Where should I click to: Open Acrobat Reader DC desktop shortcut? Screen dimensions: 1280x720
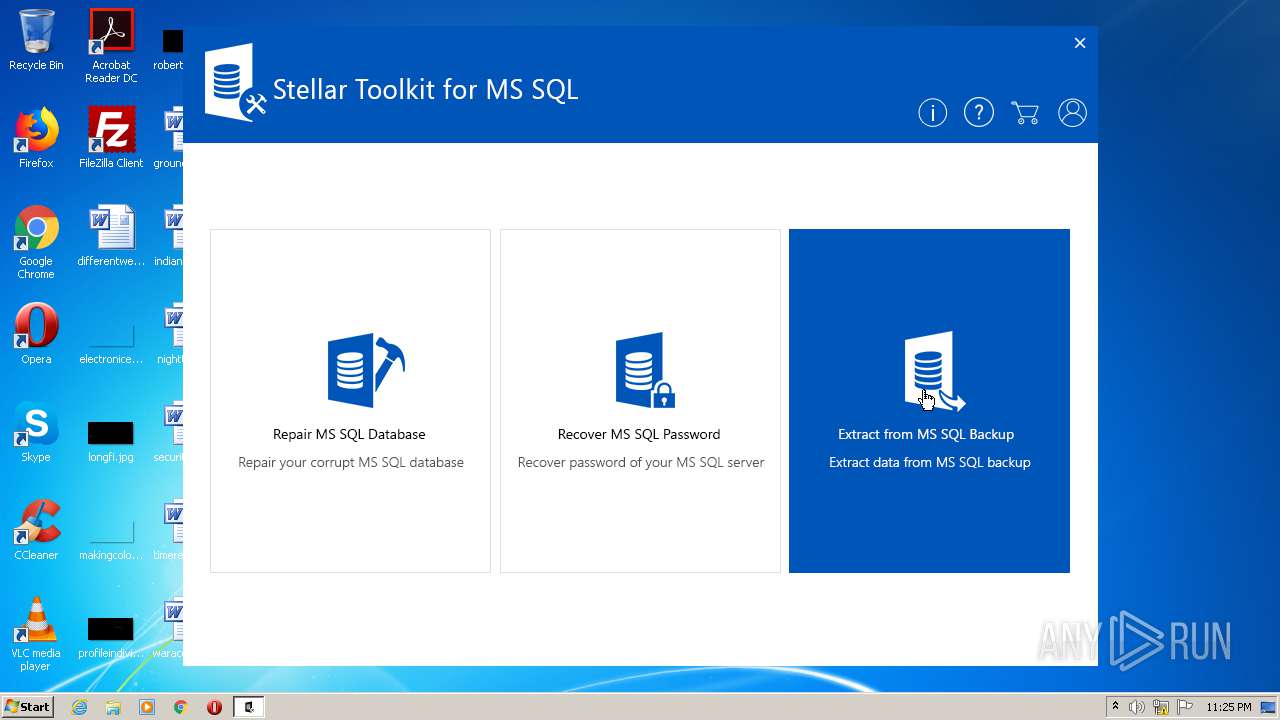pos(111,46)
